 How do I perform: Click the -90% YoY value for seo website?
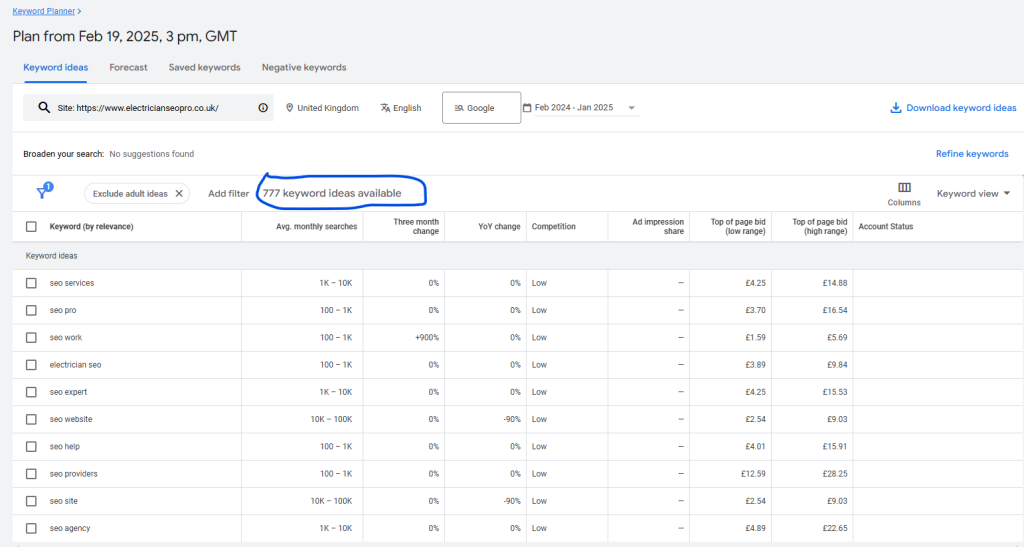(512, 420)
